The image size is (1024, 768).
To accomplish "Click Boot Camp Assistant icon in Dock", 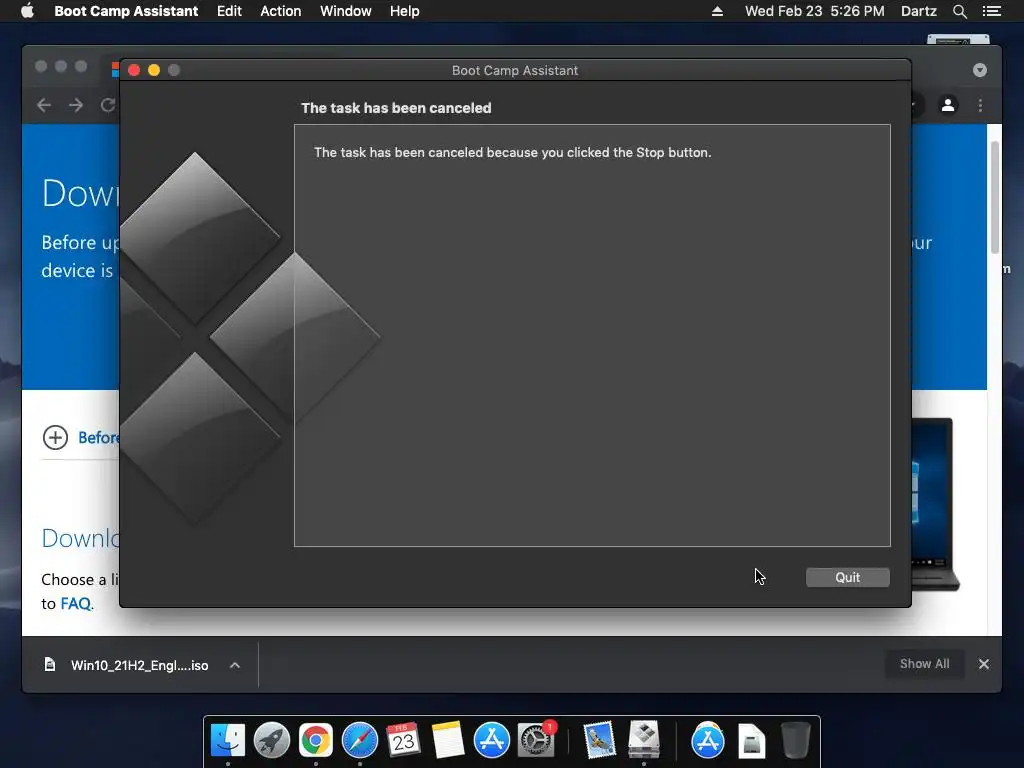I will coord(643,741).
